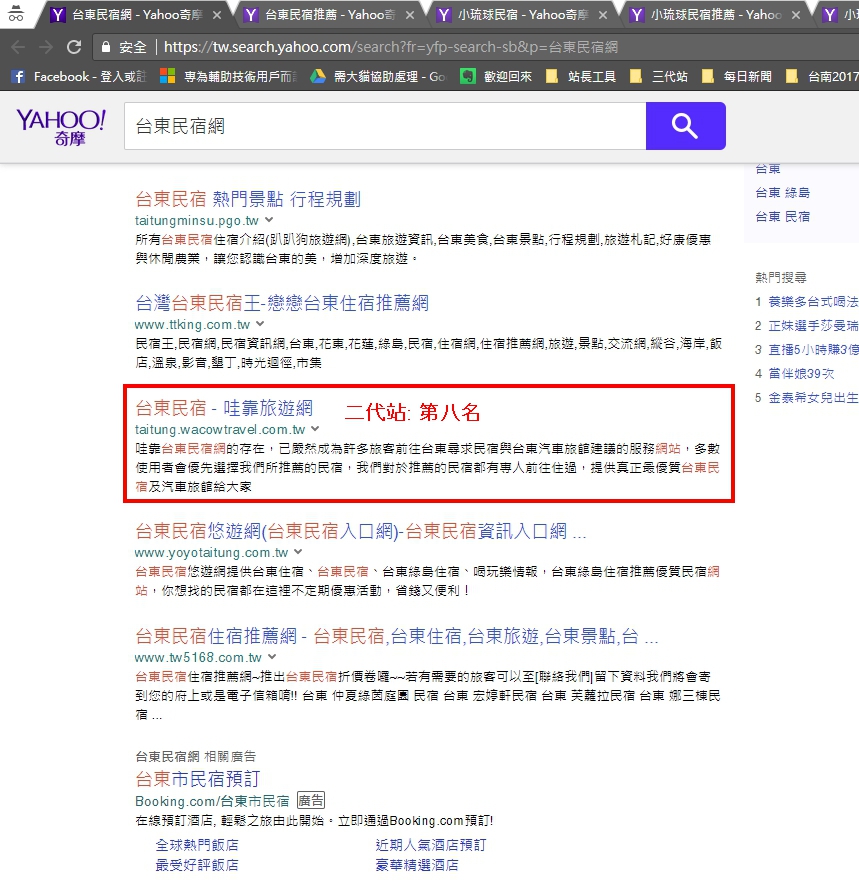The image size is (859, 884).
Task: Close the 小琉球民宿推薦 tab
Action: [x=796, y=15]
